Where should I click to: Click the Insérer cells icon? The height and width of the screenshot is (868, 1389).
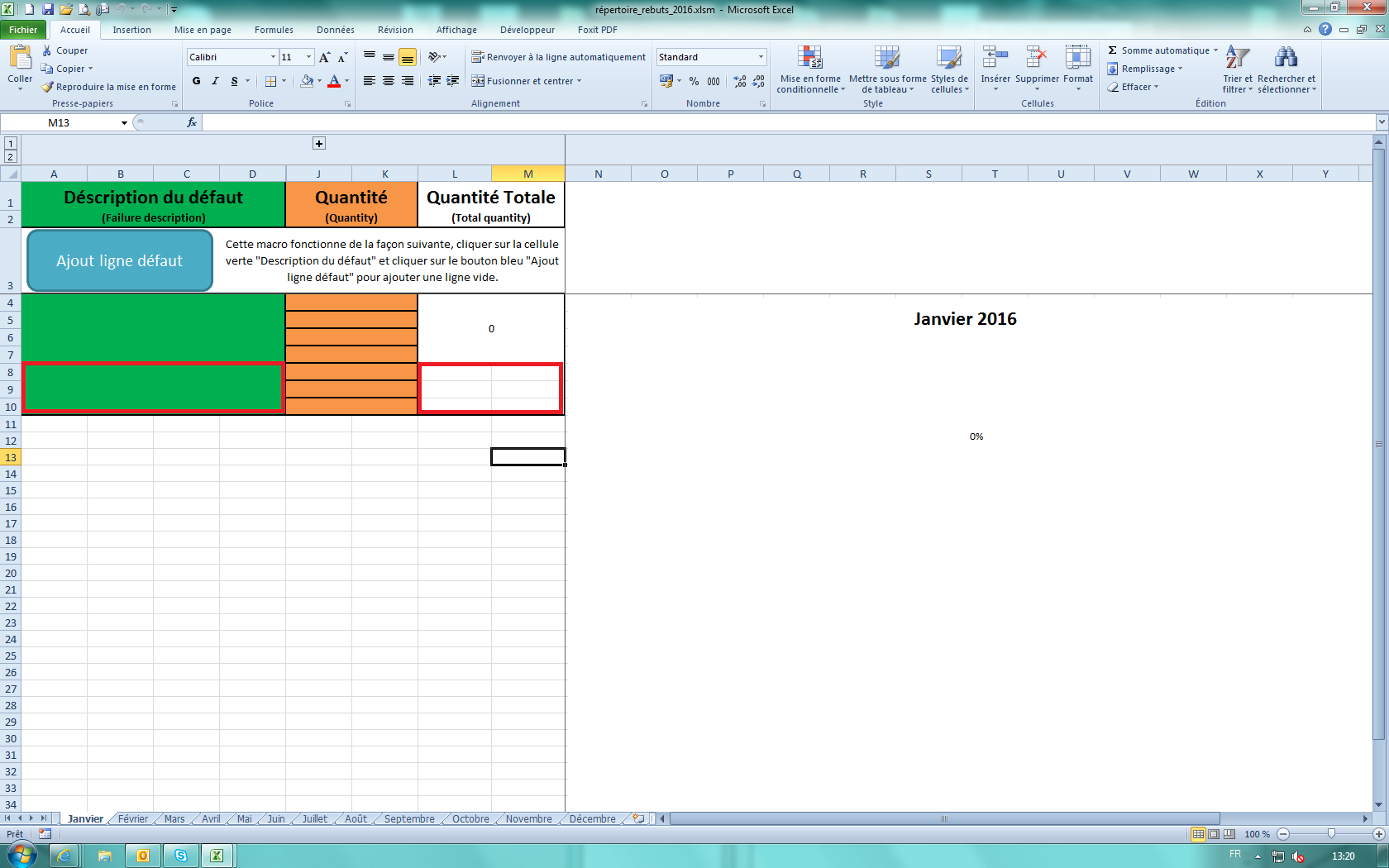(995, 57)
